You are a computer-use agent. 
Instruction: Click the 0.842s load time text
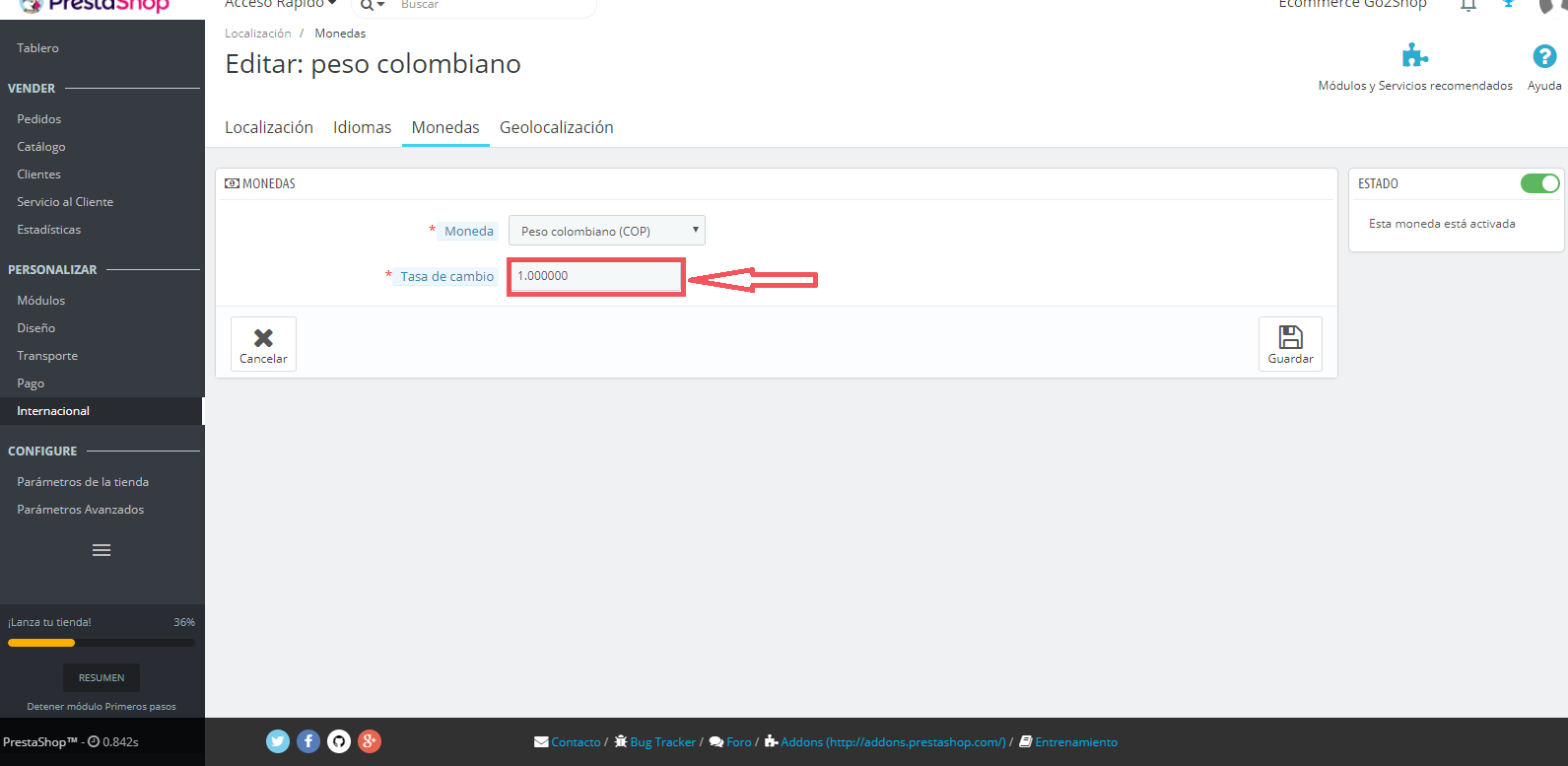(x=120, y=741)
